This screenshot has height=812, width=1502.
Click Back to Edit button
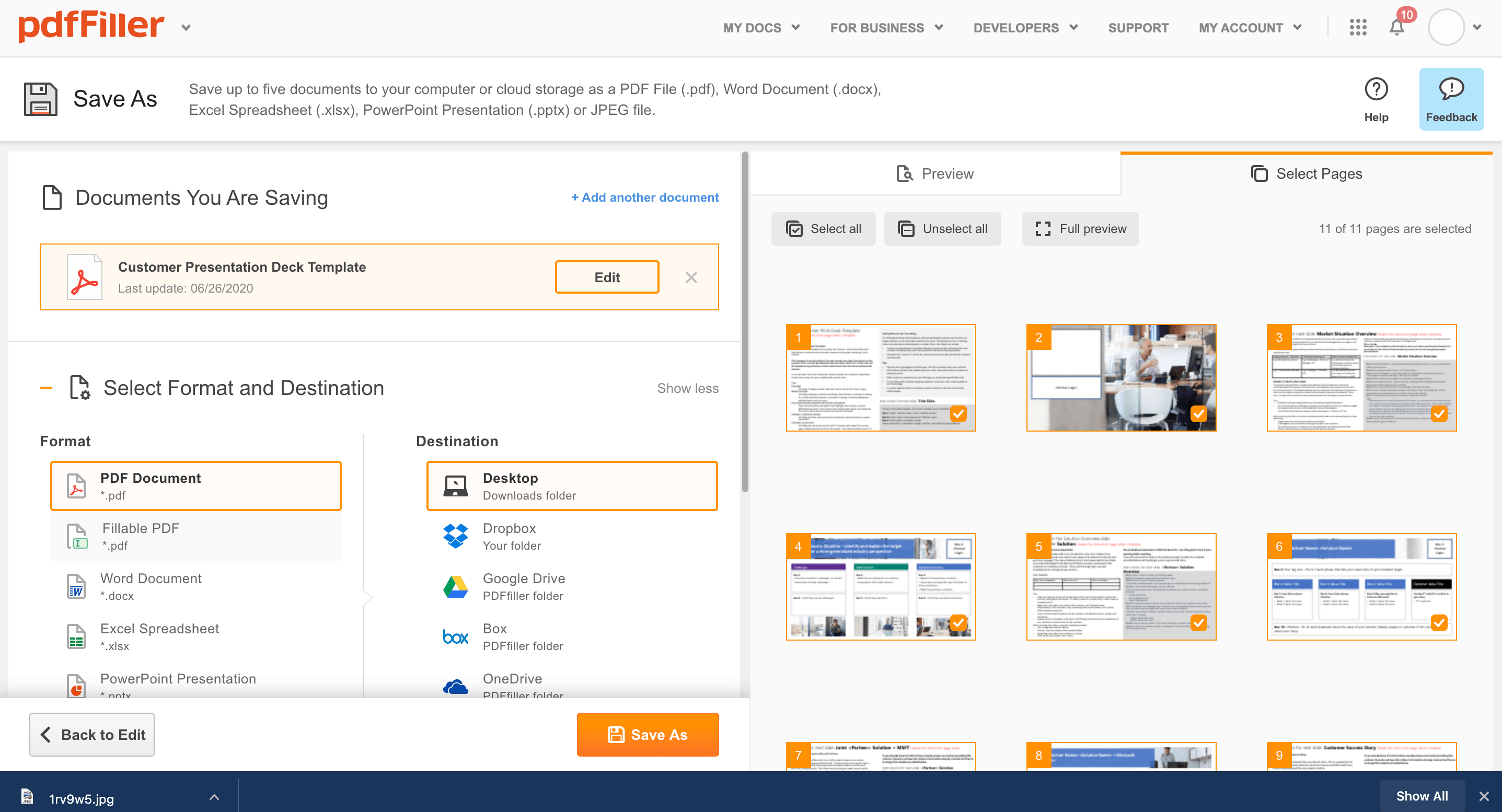[92, 735]
